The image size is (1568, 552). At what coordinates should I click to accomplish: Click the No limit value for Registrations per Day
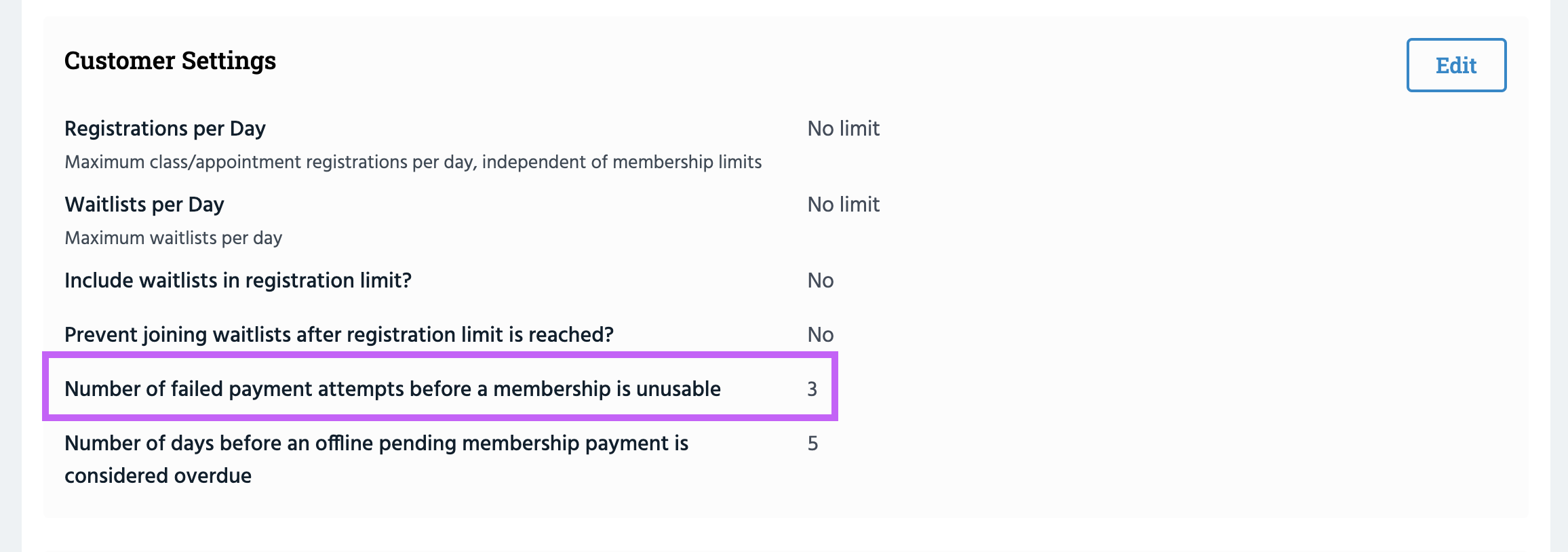[842, 128]
